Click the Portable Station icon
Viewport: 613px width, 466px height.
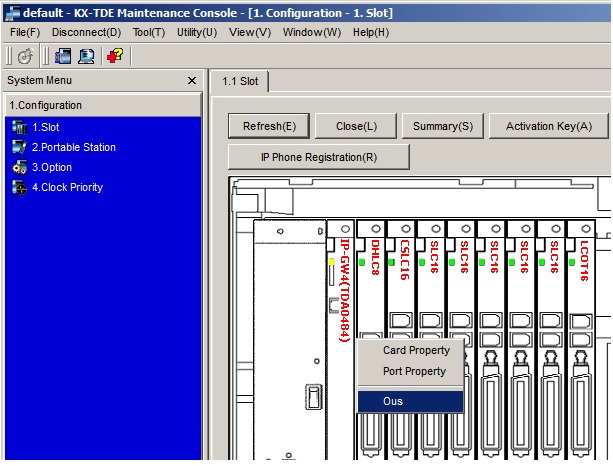19,147
